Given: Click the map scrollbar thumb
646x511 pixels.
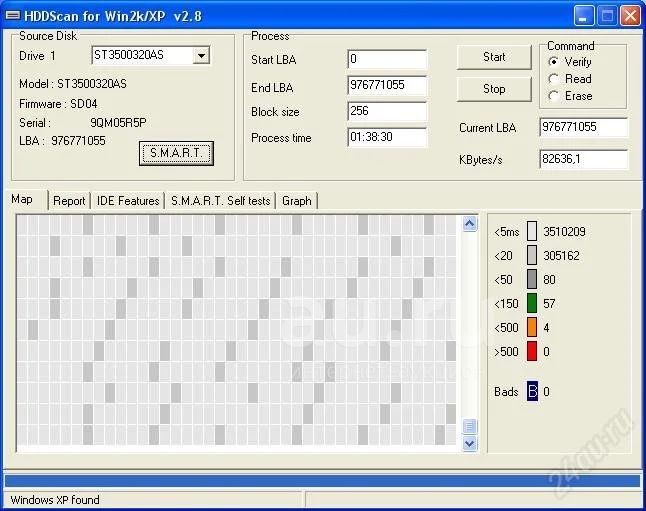Looking at the screenshot, I should tap(469, 426).
